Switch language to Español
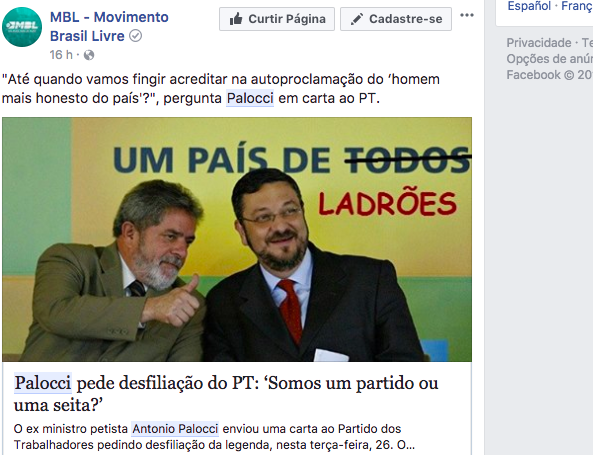This screenshot has height=455, width=593. [x=529, y=6]
